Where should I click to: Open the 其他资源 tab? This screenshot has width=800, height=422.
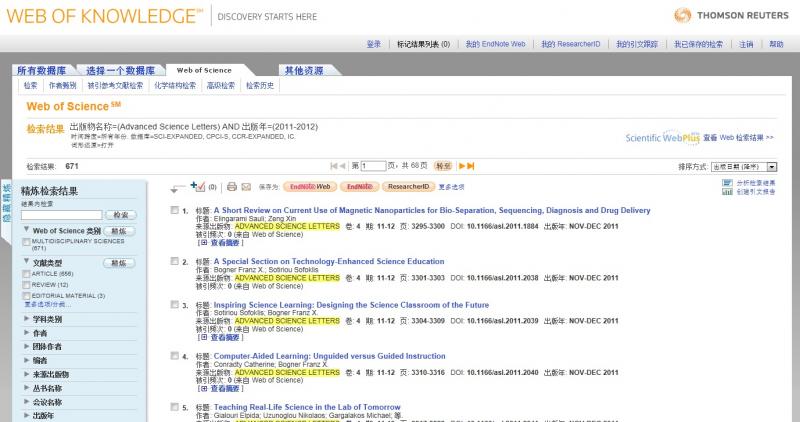coord(304,70)
